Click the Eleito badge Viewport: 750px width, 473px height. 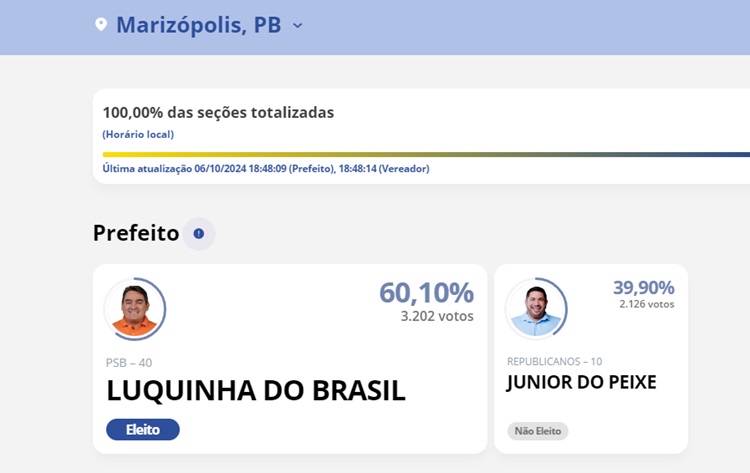tap(143, 430)
